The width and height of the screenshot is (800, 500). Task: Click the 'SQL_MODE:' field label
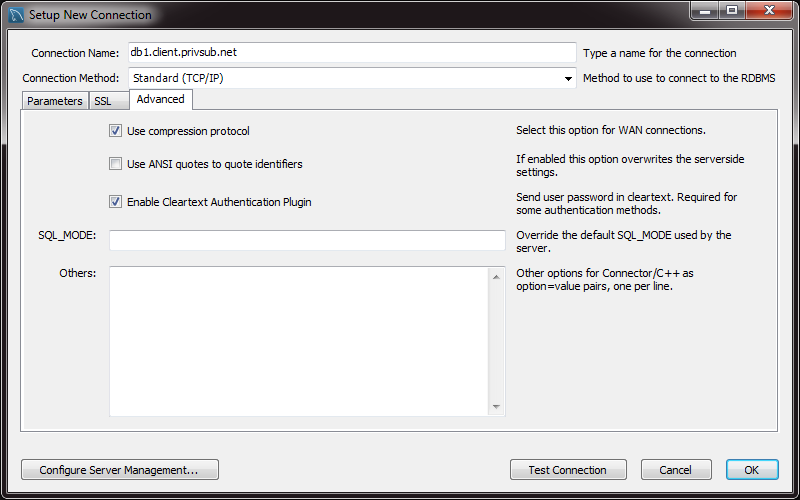(x=67, y=235)
